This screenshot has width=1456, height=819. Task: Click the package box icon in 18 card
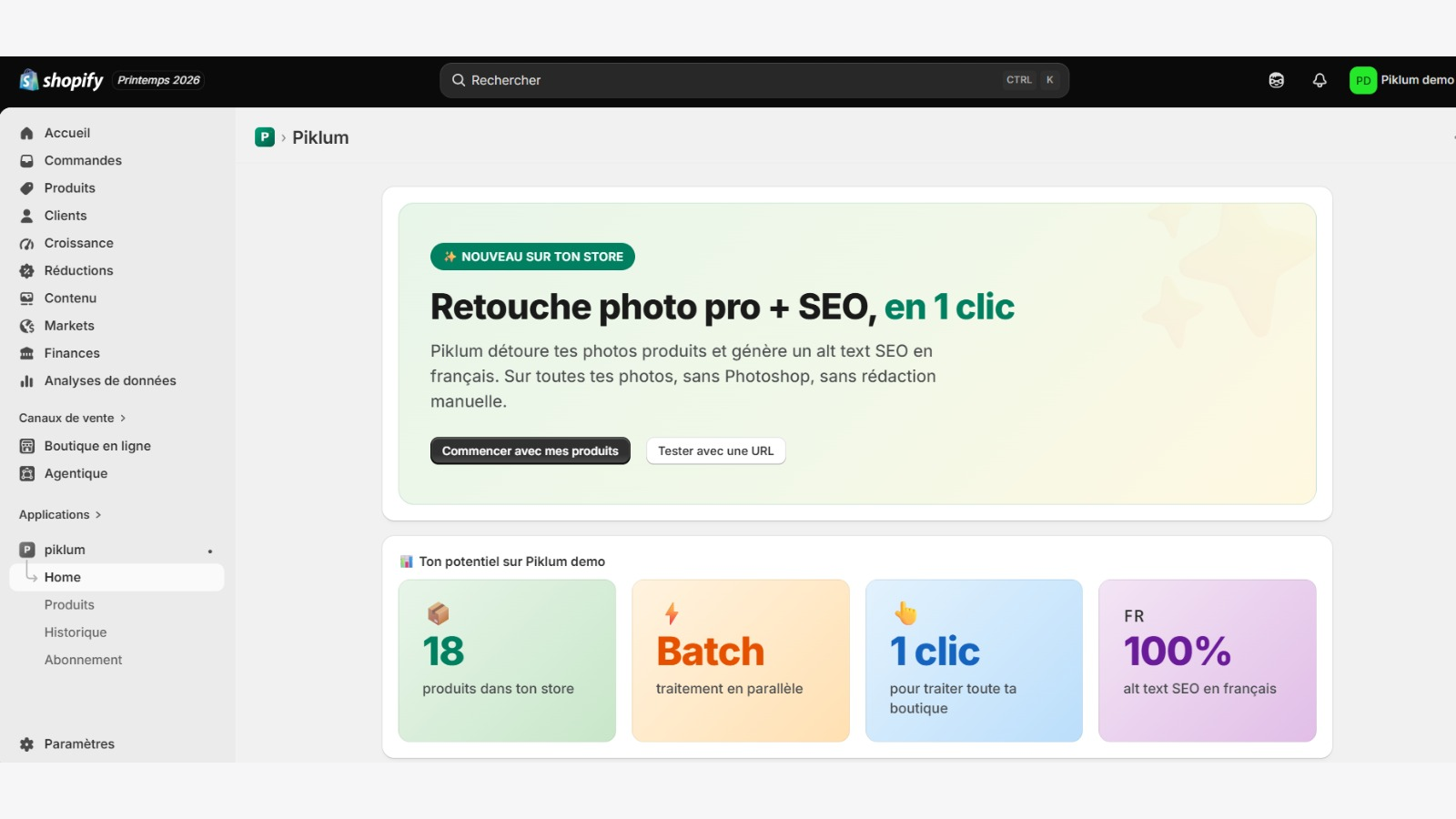(x=438, y=613)
